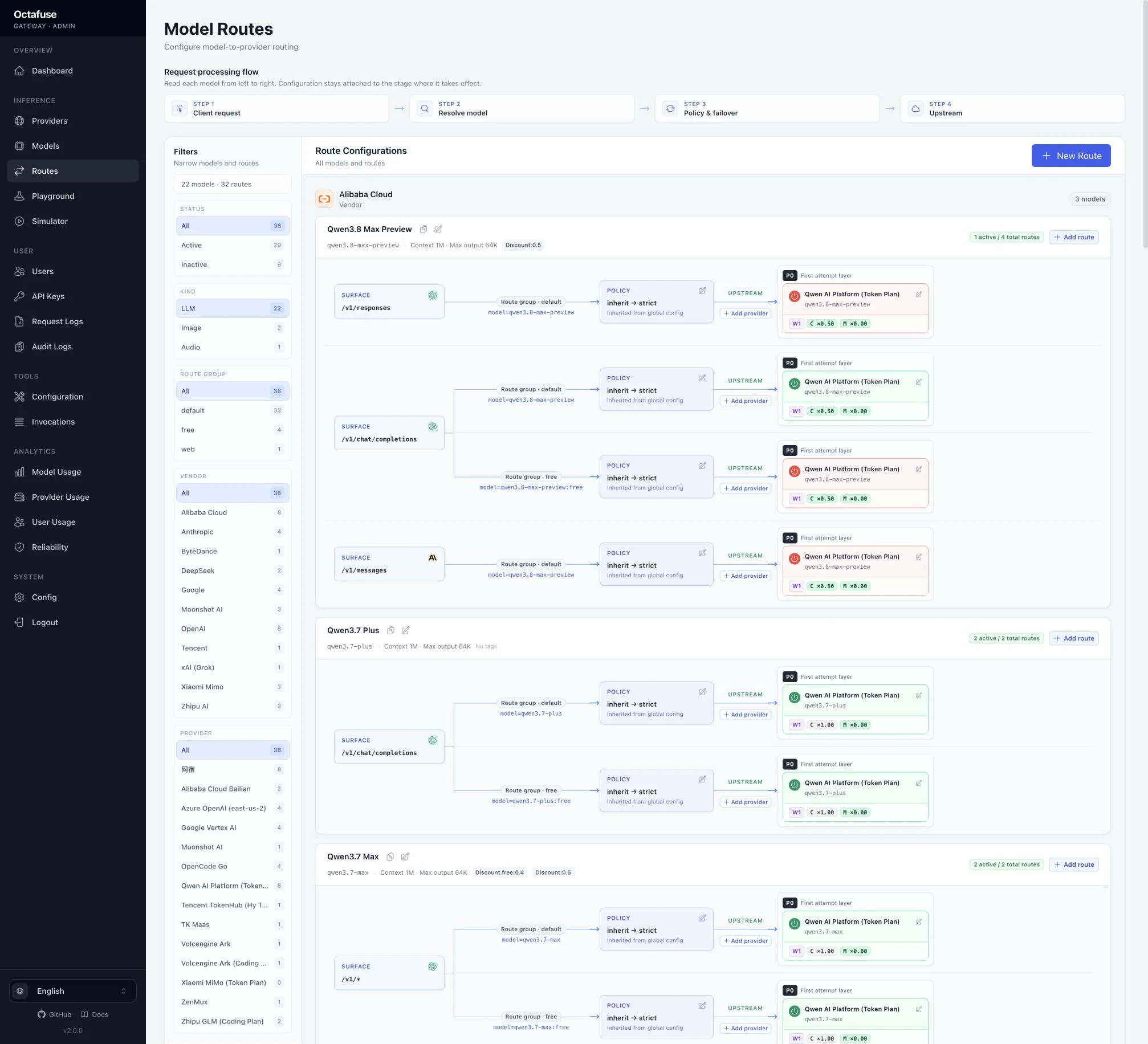
Task: Select the /v1/responses surface card
Action: (x=389, y=302)
